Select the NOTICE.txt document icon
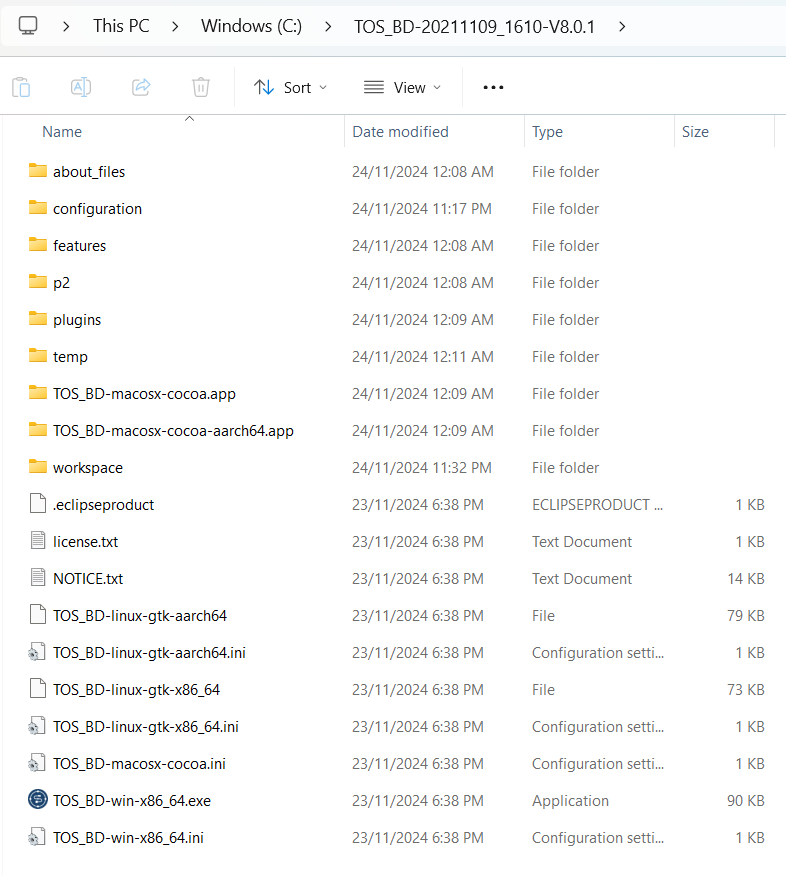 coord(37,578)
